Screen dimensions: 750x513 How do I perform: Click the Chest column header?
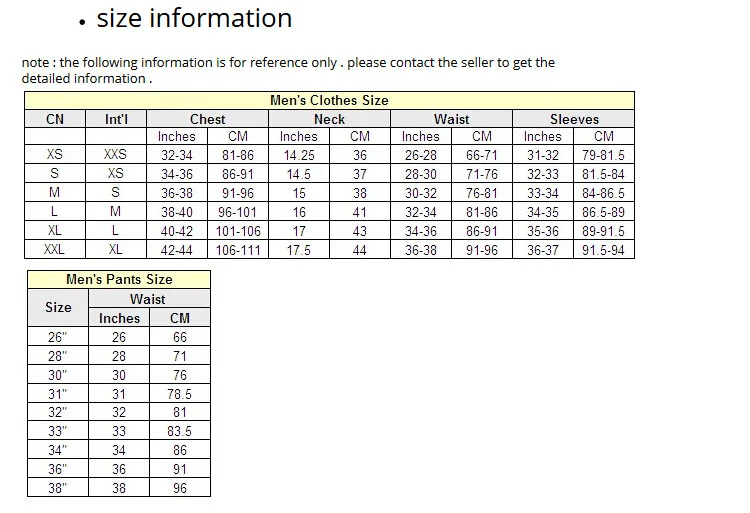(x=207, y=119)
